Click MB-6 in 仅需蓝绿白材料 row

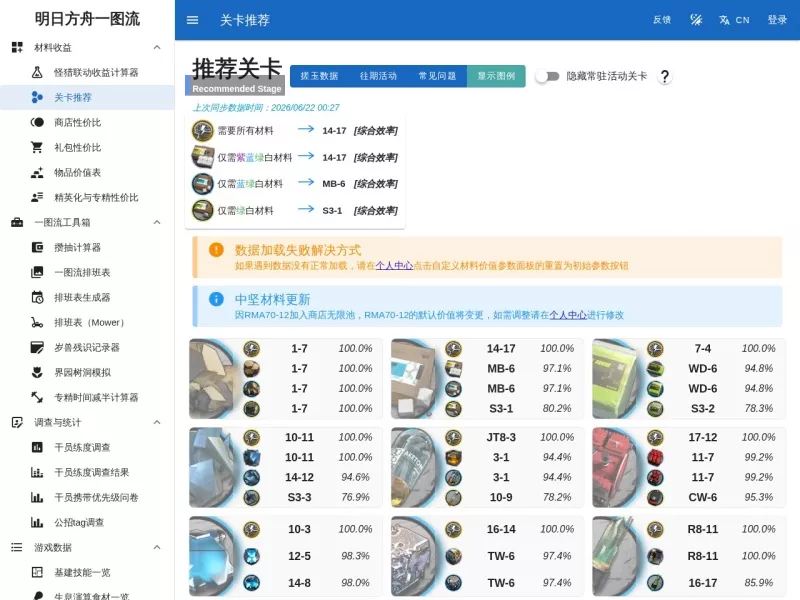(x=334, y=184)
